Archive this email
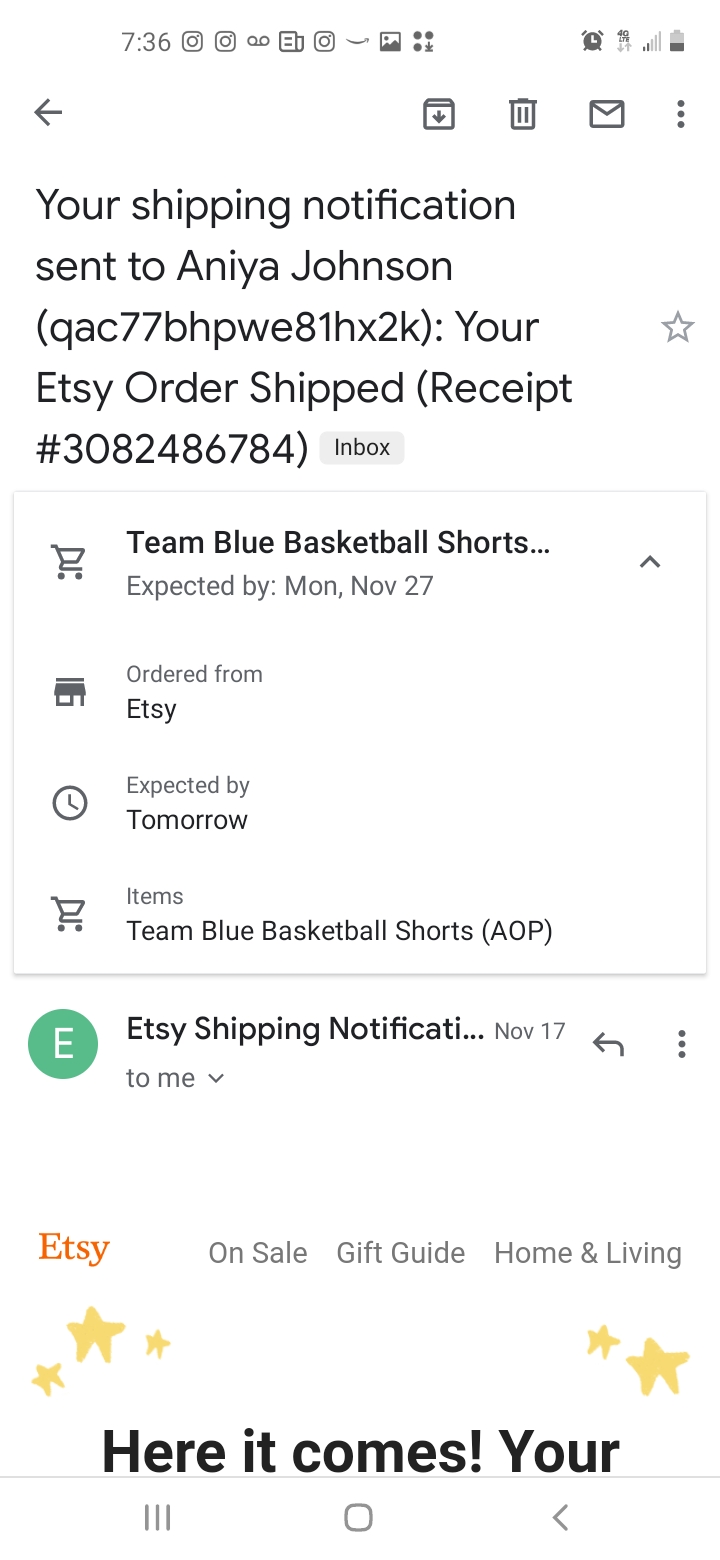This screenshot has width=720, height=1560. pyautogui.click(x=439, y=114)
